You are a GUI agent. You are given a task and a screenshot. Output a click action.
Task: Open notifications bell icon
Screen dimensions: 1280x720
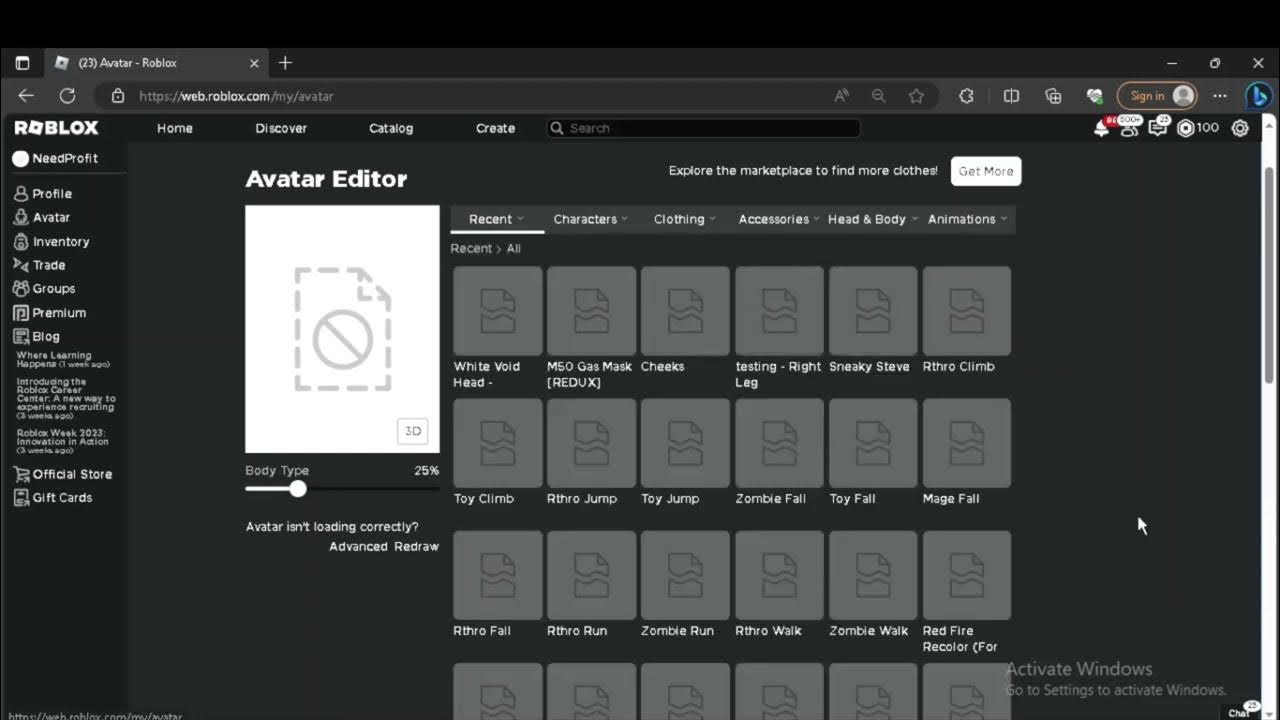[x=1102, y=128]
